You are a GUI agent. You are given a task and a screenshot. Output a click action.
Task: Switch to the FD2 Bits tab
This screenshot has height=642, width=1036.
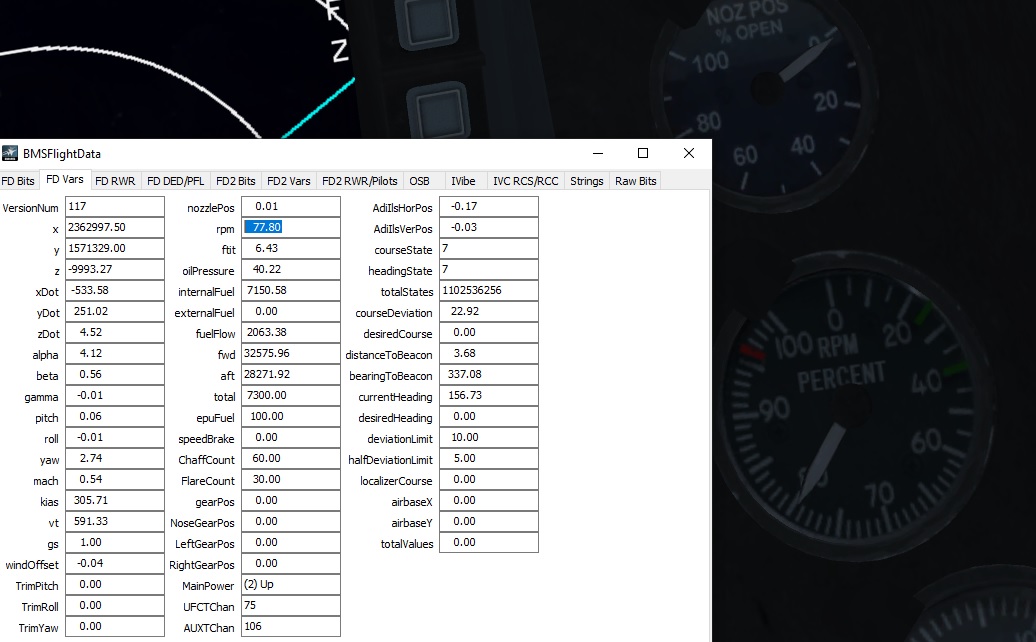236,181
